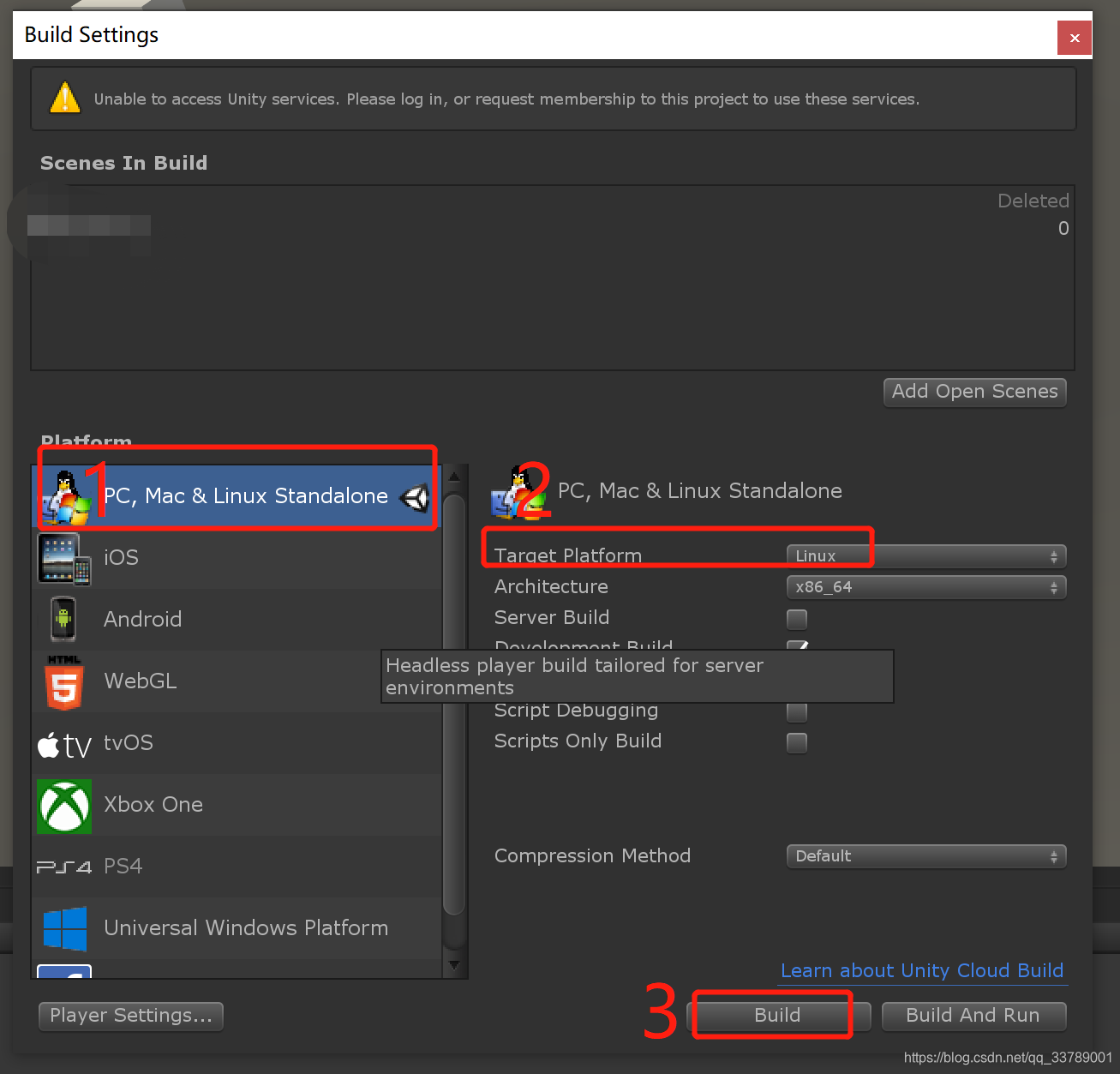Open the Compression Method dropdown
Screen dimensions: 1120x1074
(926, 856)
